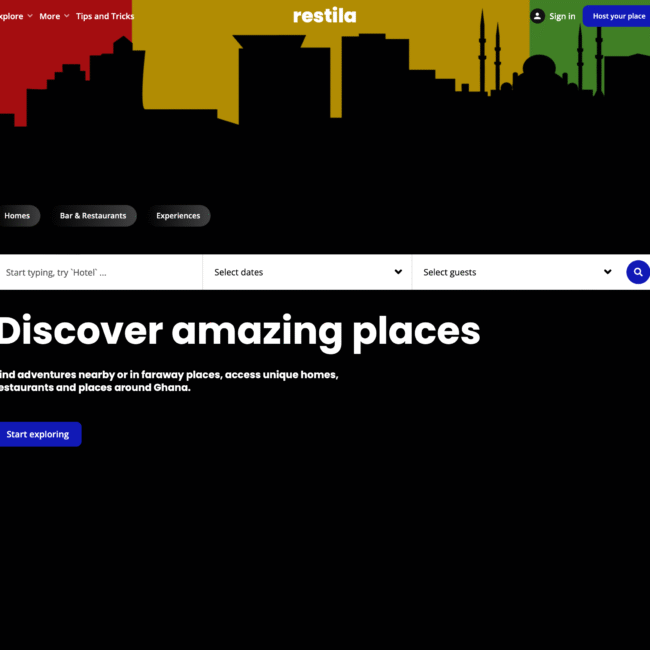Click the Select dates chevron arrow
The width and height of the screenshot is (650, 650).
(x=398, y=272)
